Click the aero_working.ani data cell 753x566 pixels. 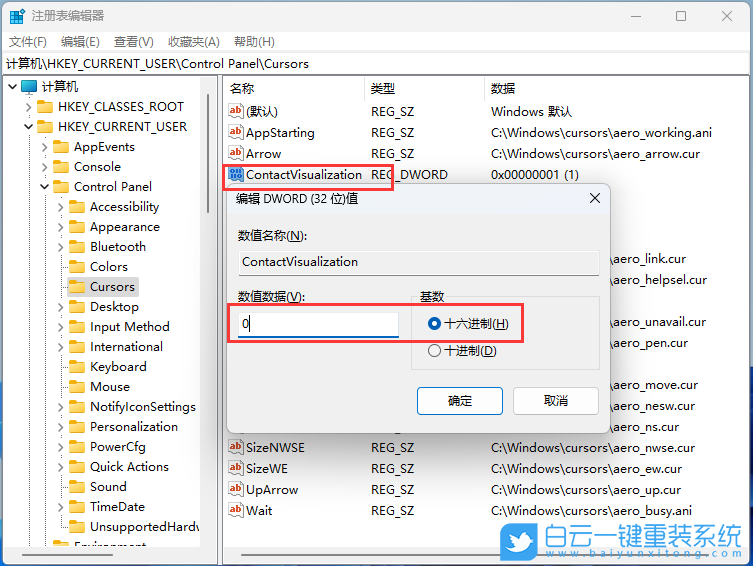[x=601, y=132]
